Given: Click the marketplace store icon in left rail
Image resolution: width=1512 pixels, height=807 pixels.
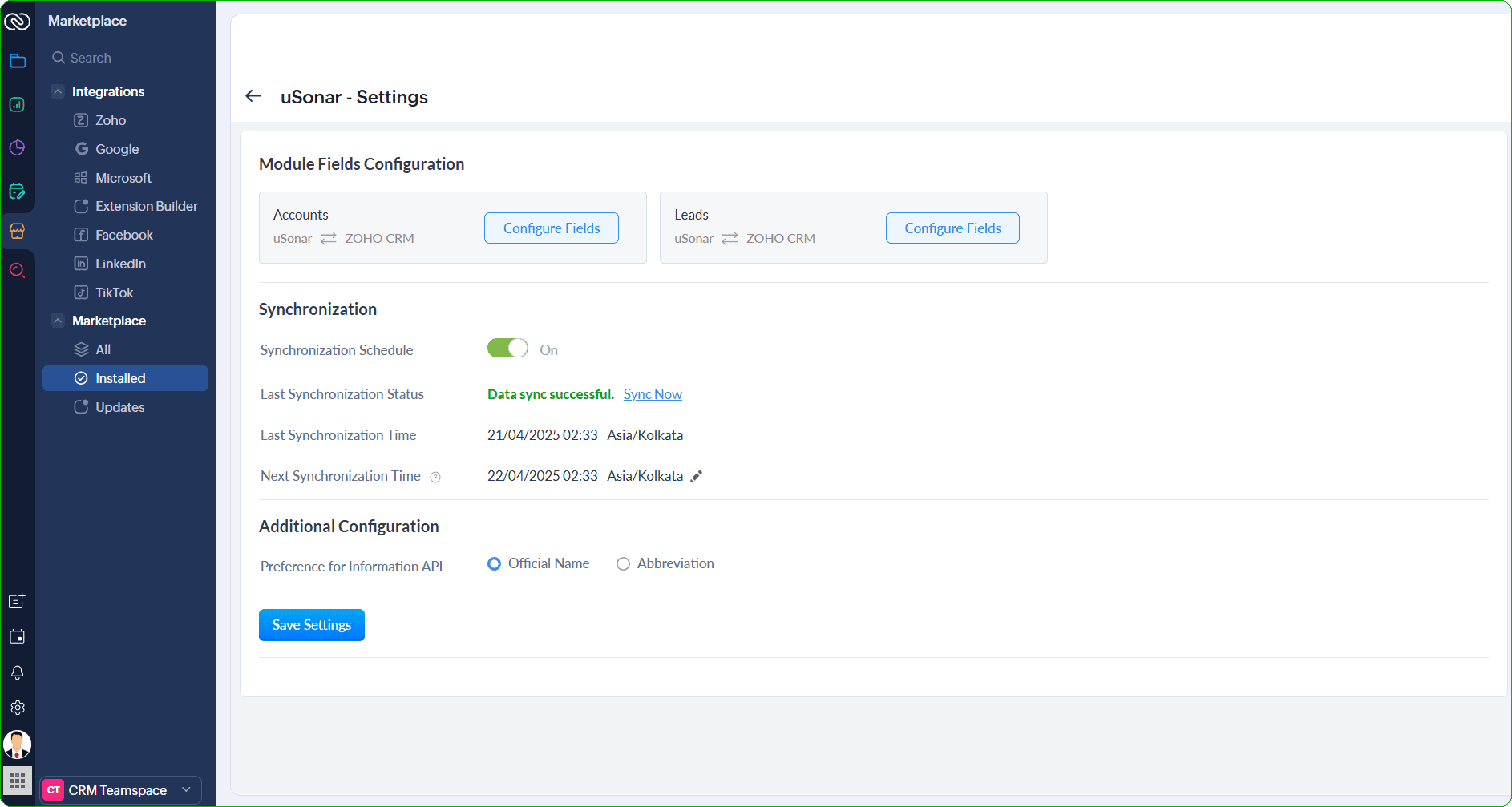Looking at the screenshot, I should (17, 231).
